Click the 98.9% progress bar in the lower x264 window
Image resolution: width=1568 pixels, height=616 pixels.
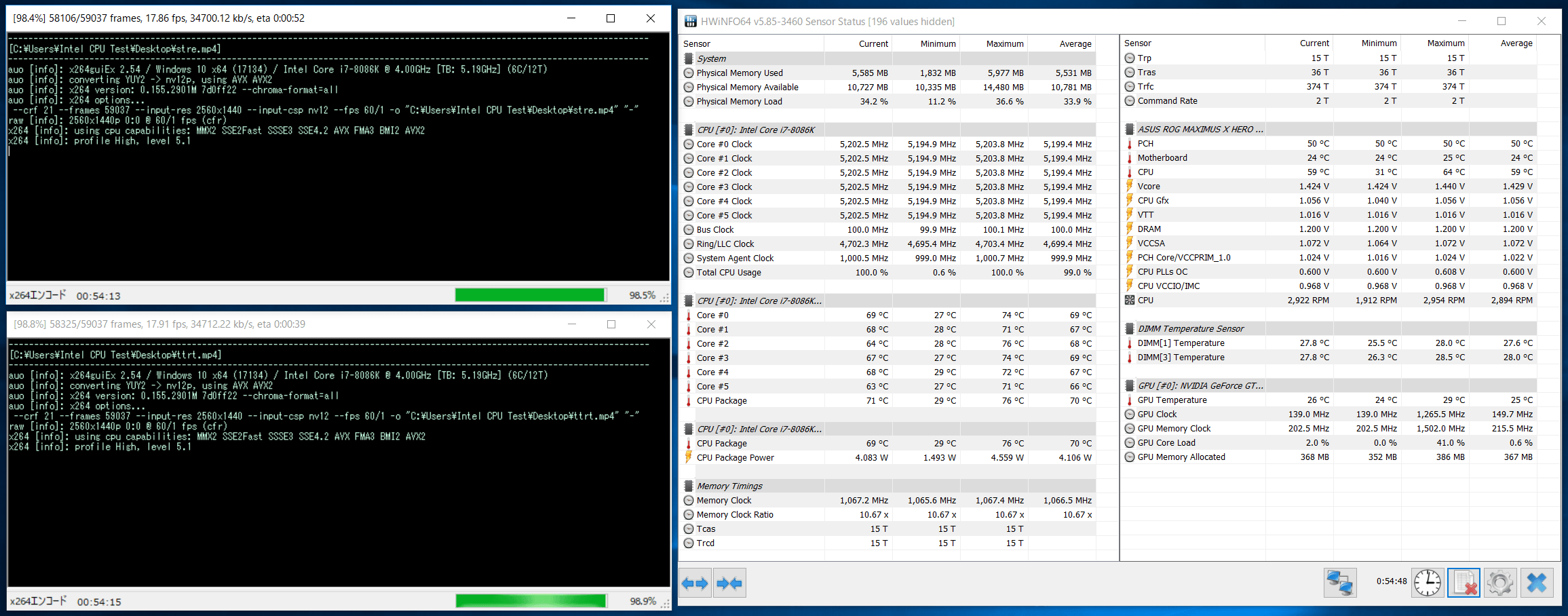tap(531, 601)
